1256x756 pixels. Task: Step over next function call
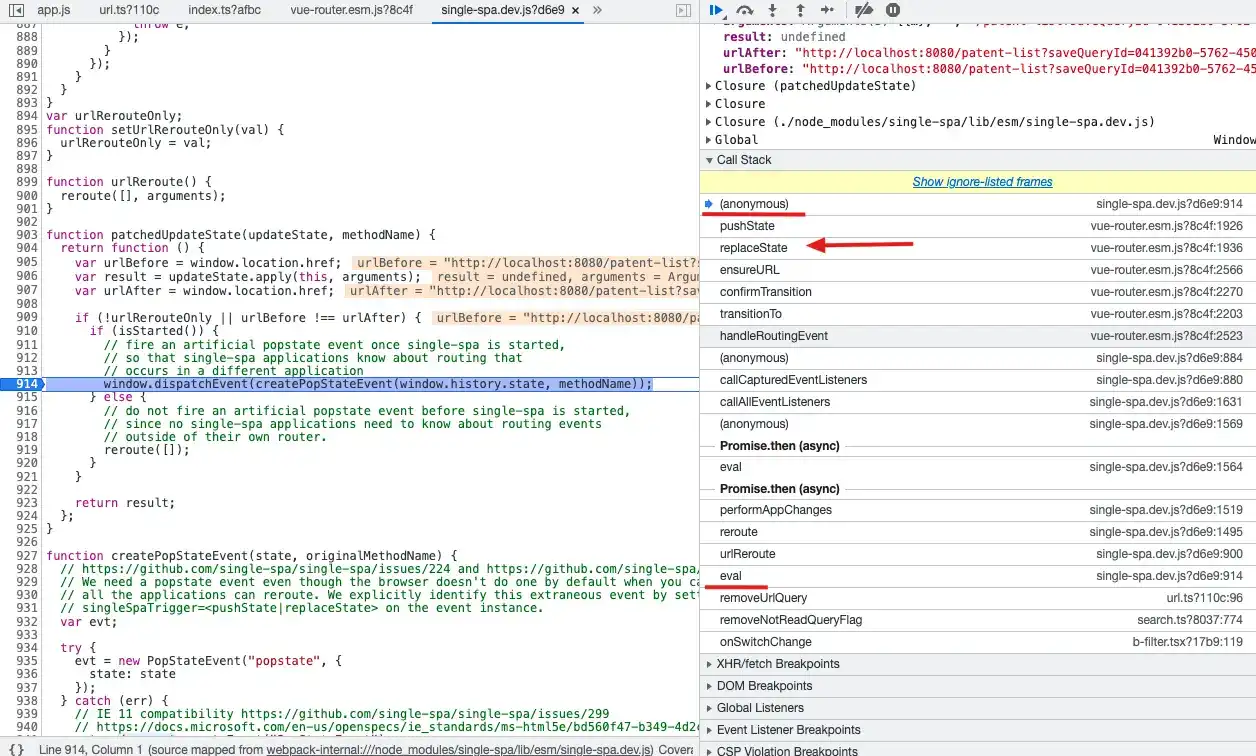point(745,10)
